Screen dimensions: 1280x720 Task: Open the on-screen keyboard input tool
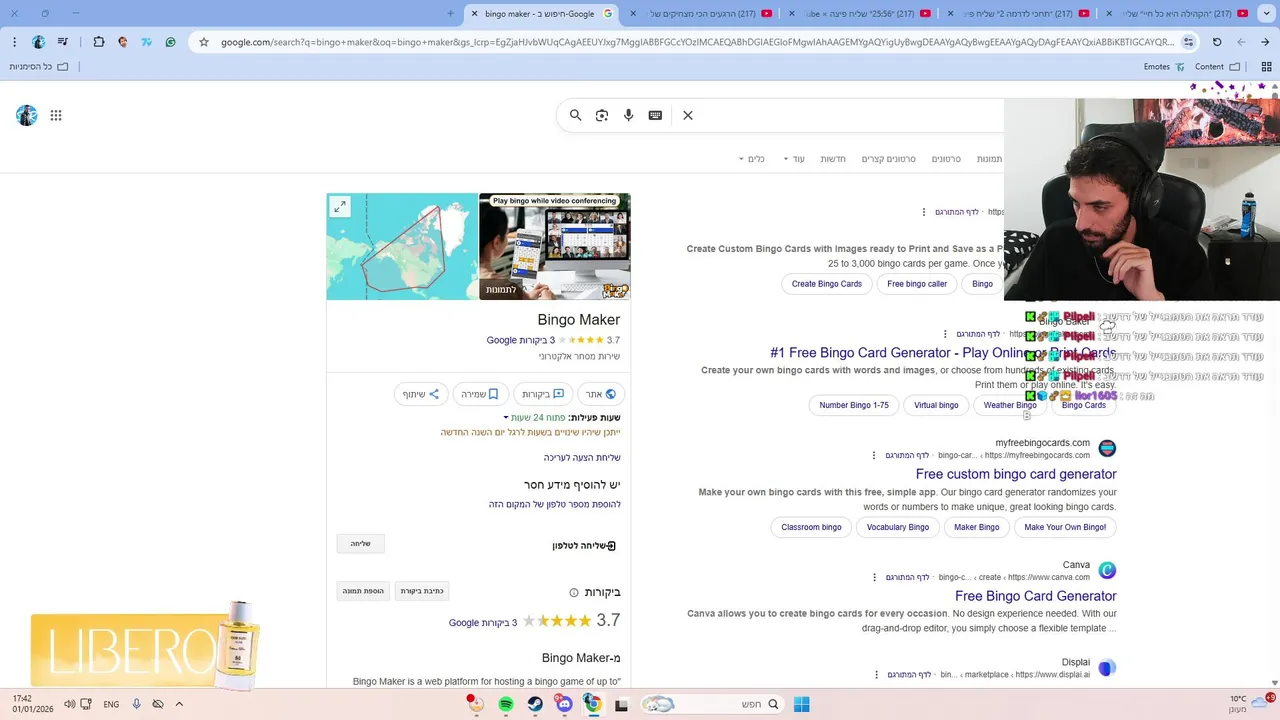[655, 115]
